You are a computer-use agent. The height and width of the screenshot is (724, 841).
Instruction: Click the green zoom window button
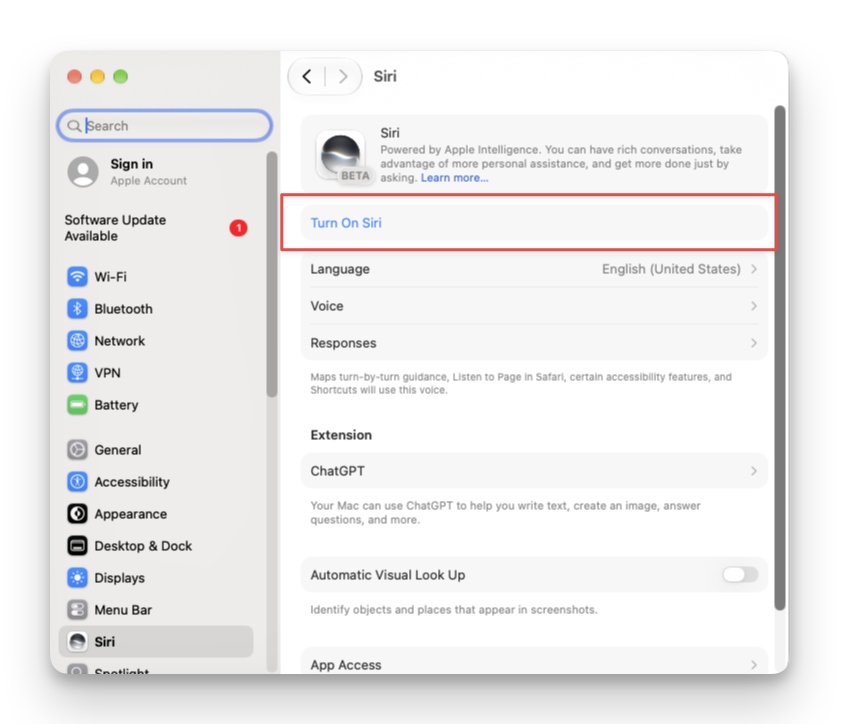tap(121, 77)
